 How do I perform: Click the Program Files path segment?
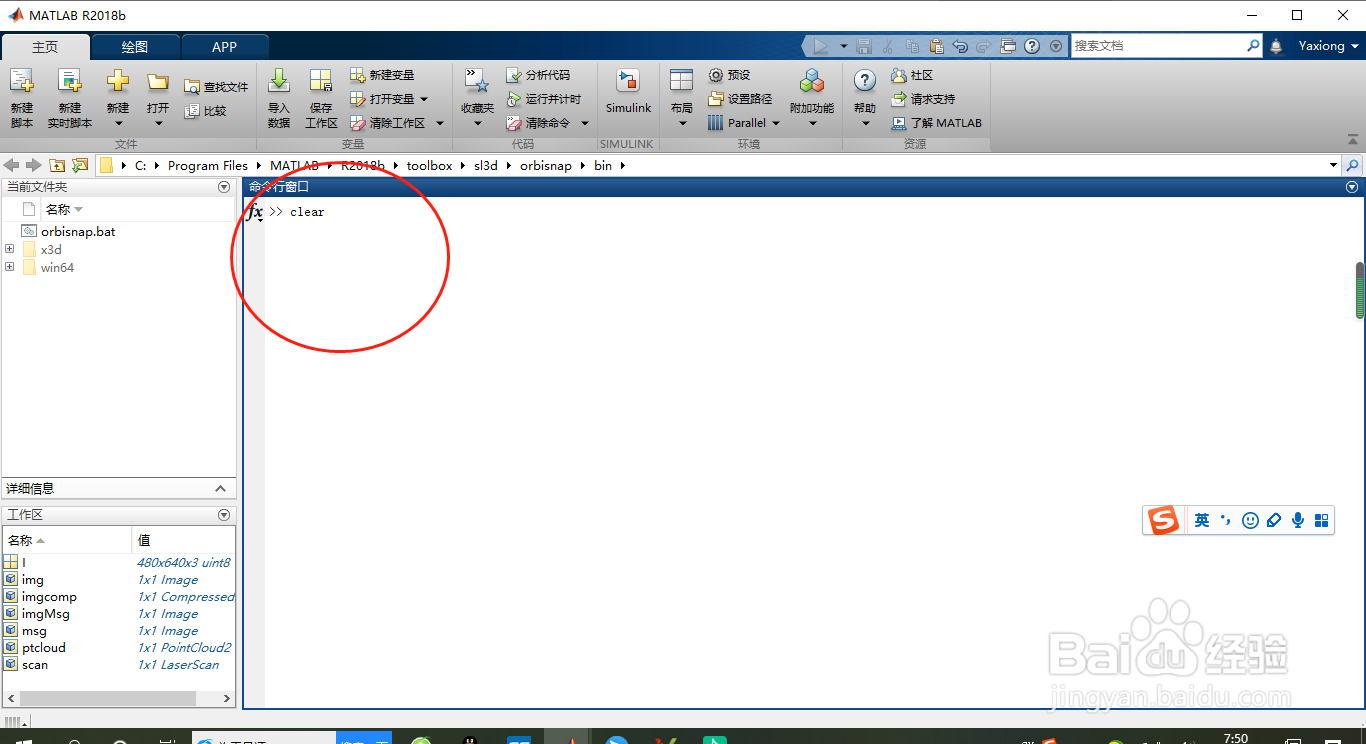coord(208,166)
